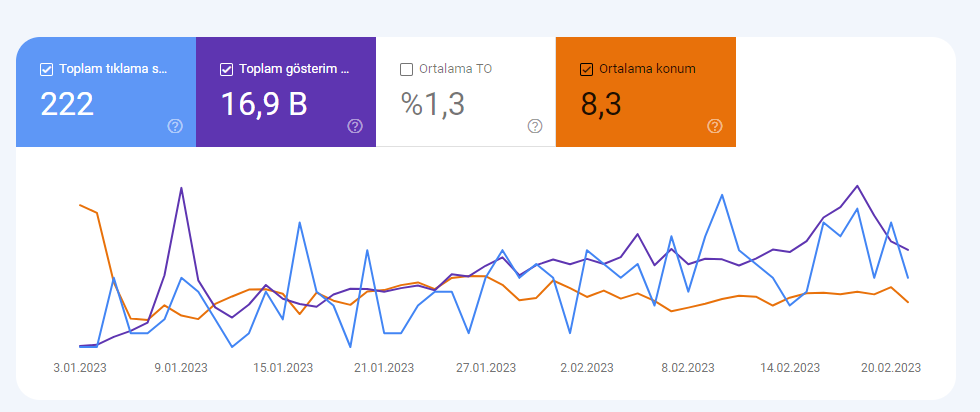The height and width of the screenshot is (412, 980).
Task: Click the orange line start at 3.01.2023
Action: point(80,204)
